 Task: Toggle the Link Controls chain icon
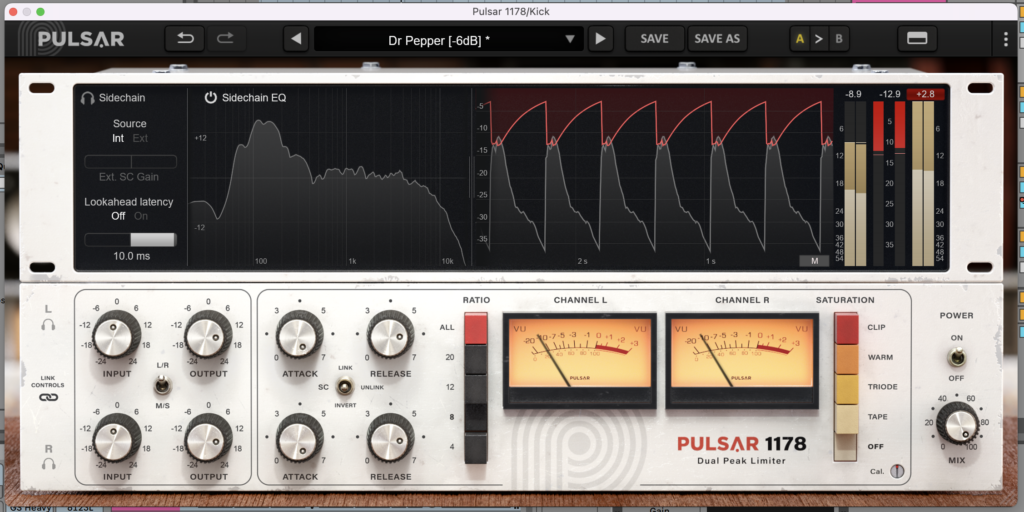[x=48, y=398]
